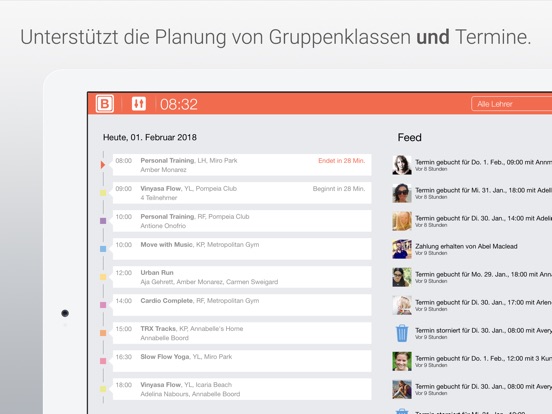Click the avatar of the first feed entry
This screenshot has width=552, height=414.
pos(402,165)
